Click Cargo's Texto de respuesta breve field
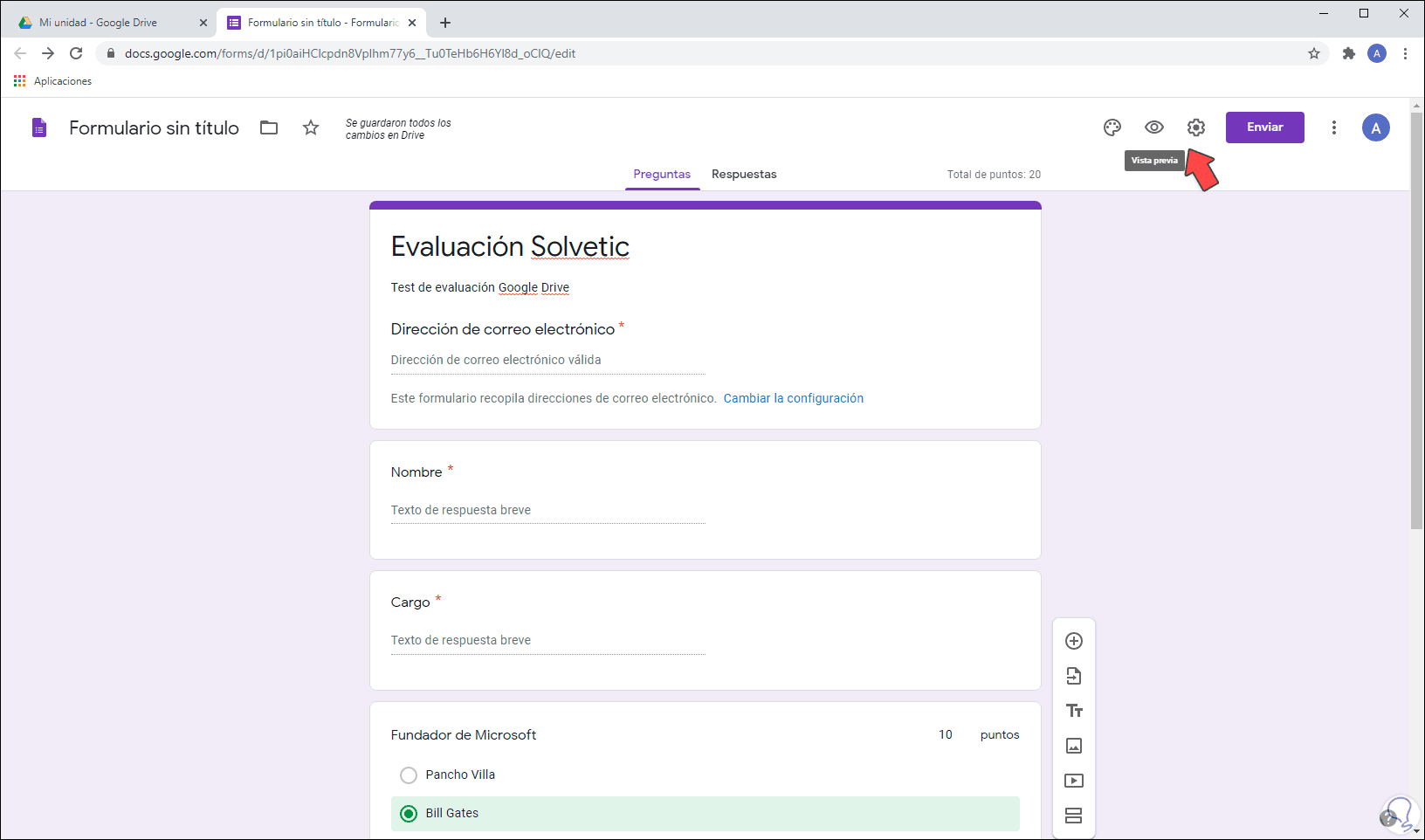 coord(547,640)
